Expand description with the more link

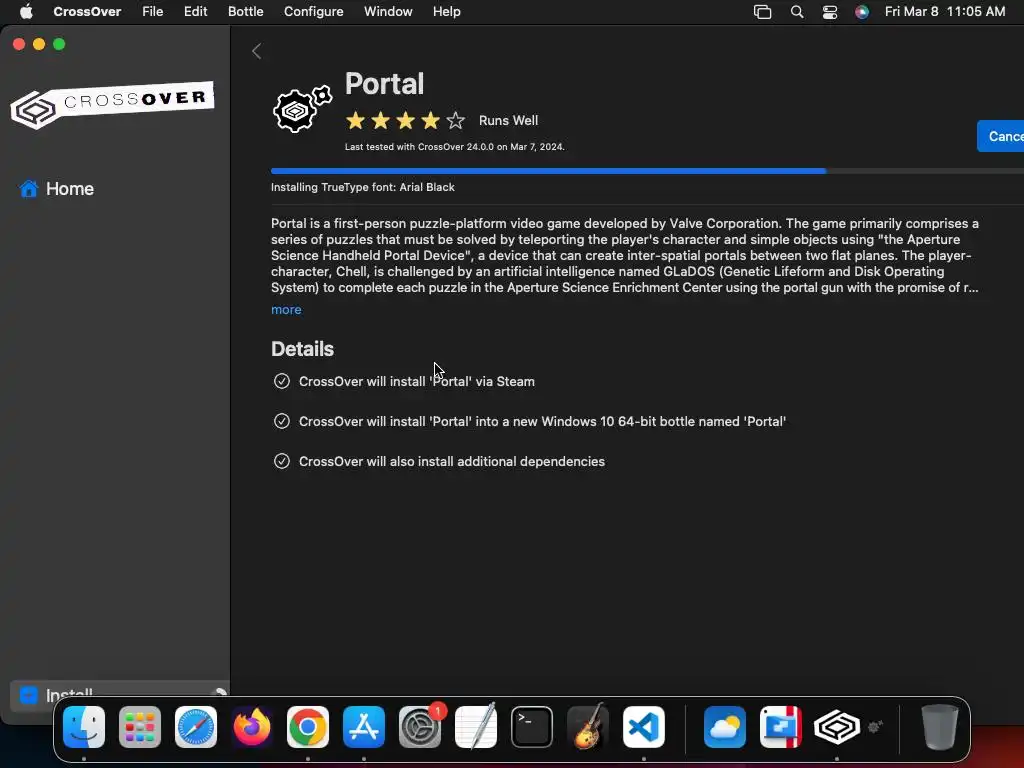click(286, 310)
